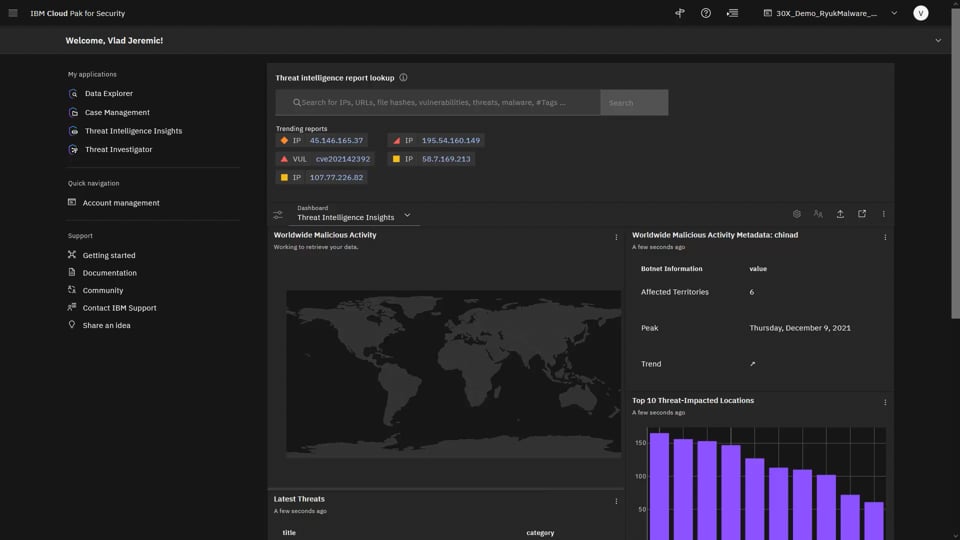Open Case Management application
The height and width of the screenshot is (540, 960).
117,112
